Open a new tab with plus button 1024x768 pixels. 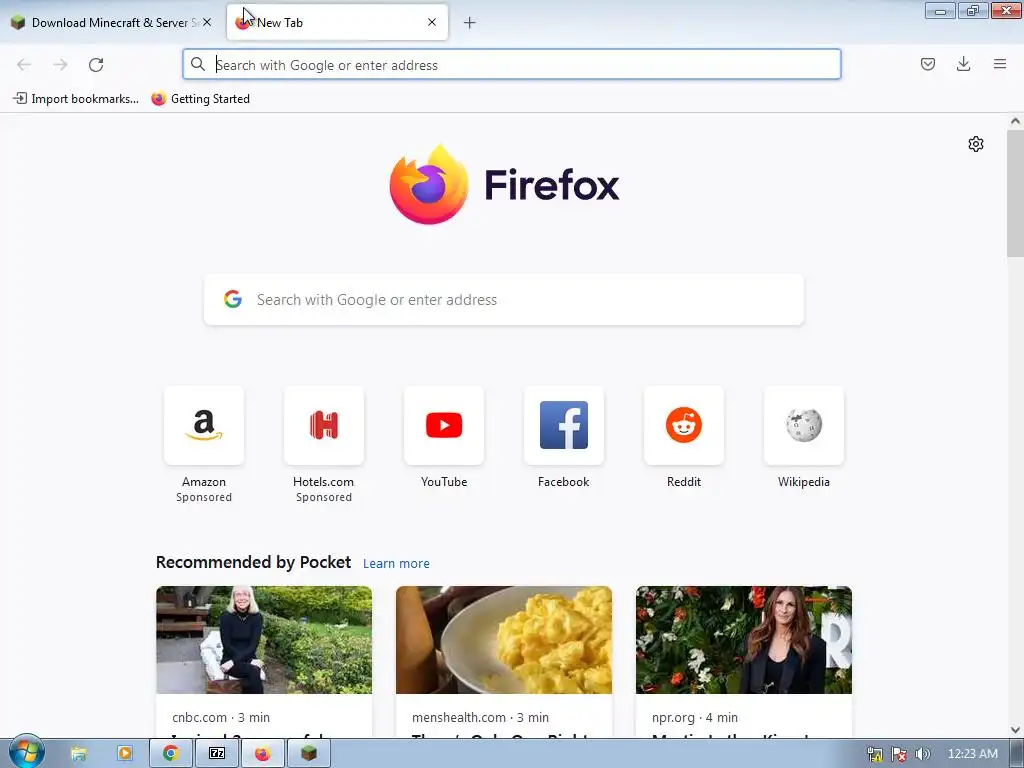click(470, 23)
